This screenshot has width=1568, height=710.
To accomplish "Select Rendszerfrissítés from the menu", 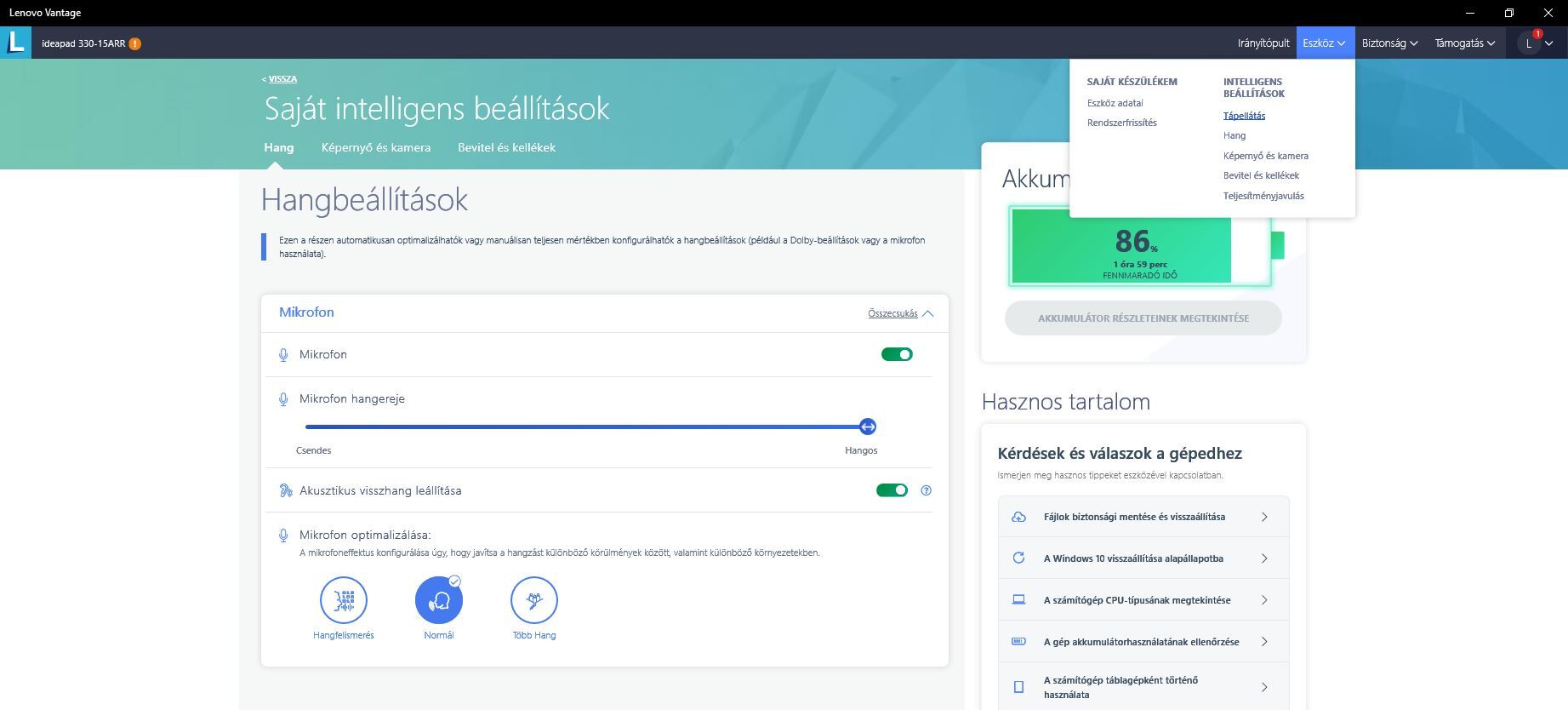I will [x=1122, y=123].
